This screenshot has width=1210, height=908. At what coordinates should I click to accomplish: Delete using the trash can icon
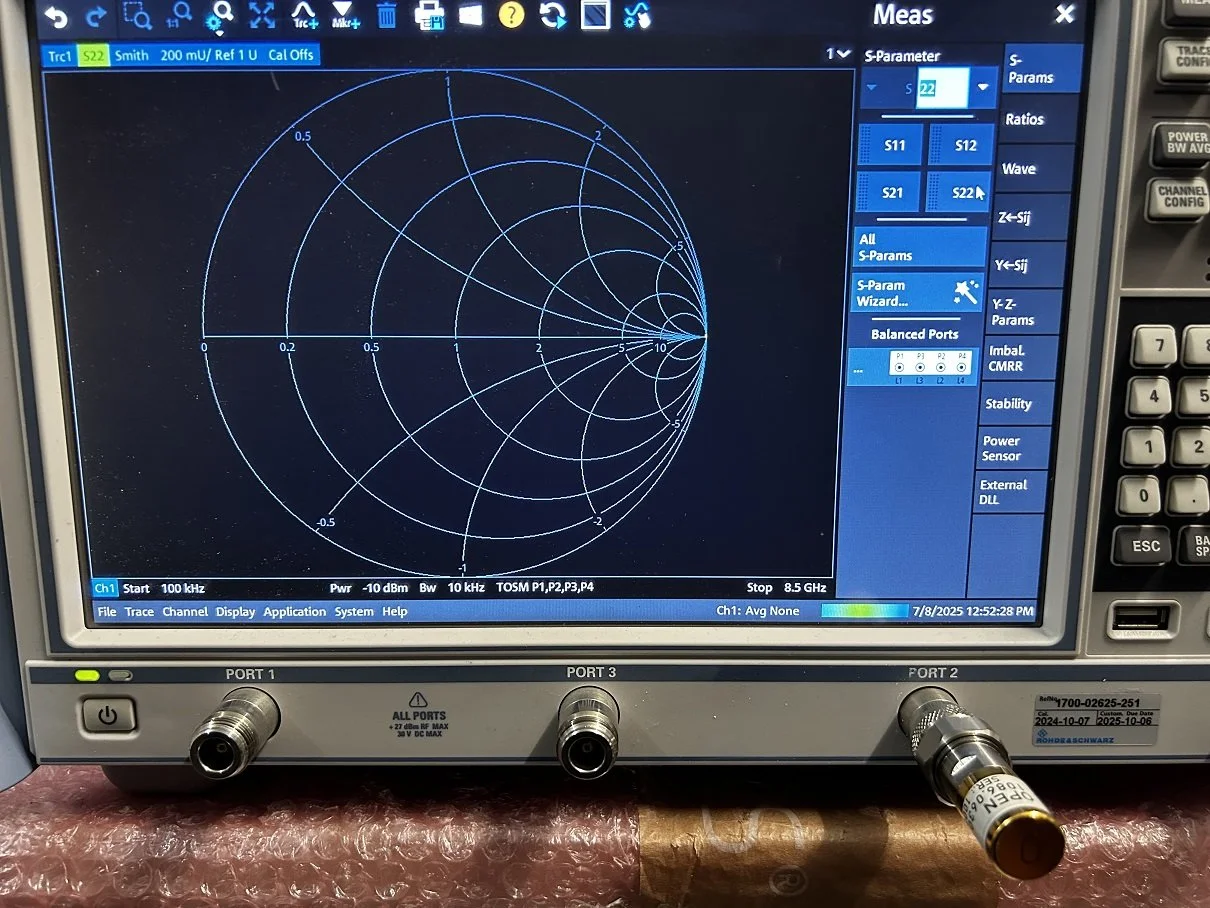387,16
